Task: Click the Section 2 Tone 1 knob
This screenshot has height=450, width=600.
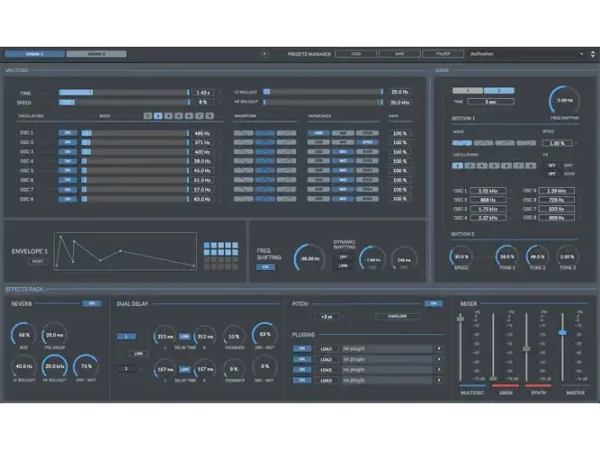Action: 507,257
